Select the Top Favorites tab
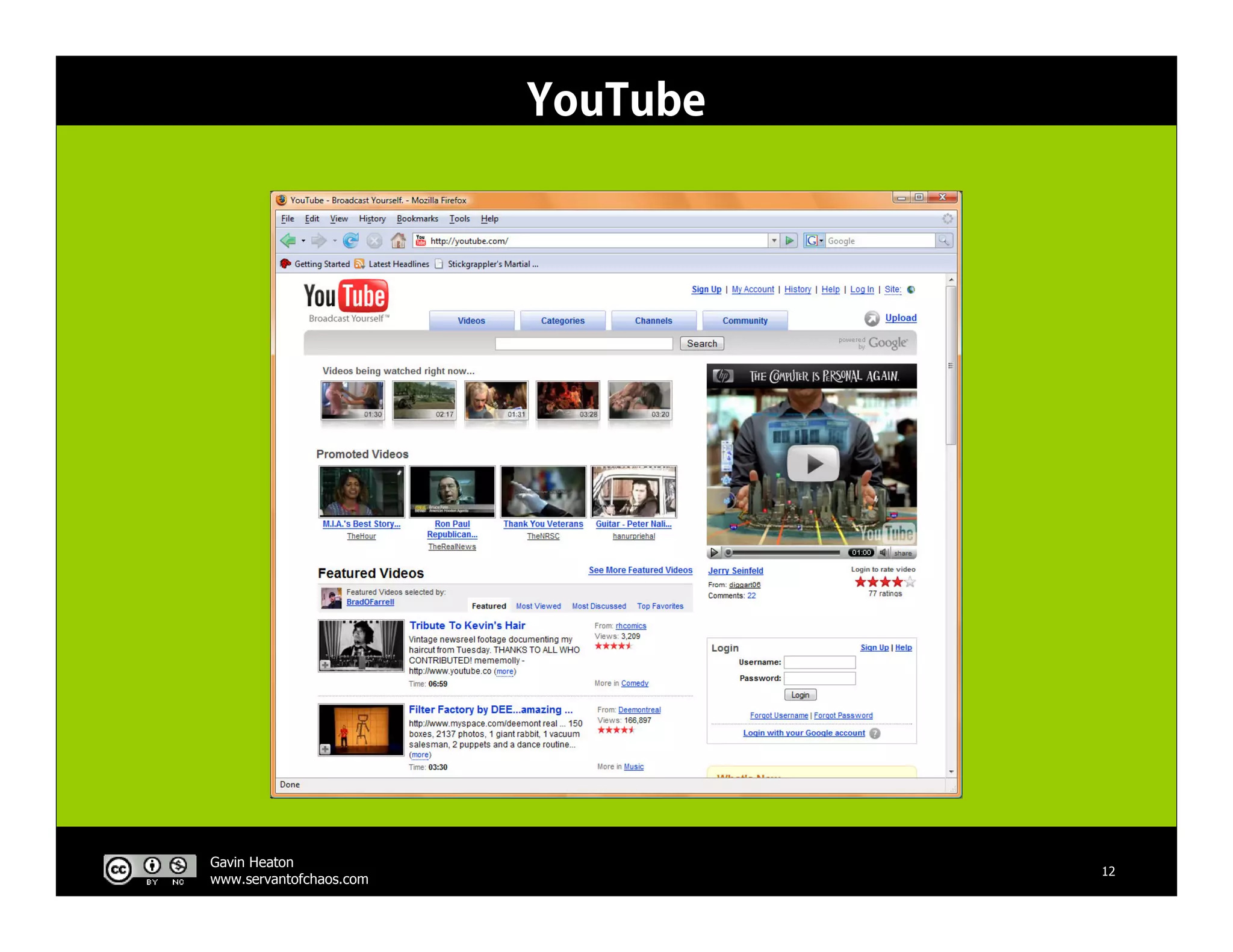Screen dimensions: 1233x952 (660, 607)
